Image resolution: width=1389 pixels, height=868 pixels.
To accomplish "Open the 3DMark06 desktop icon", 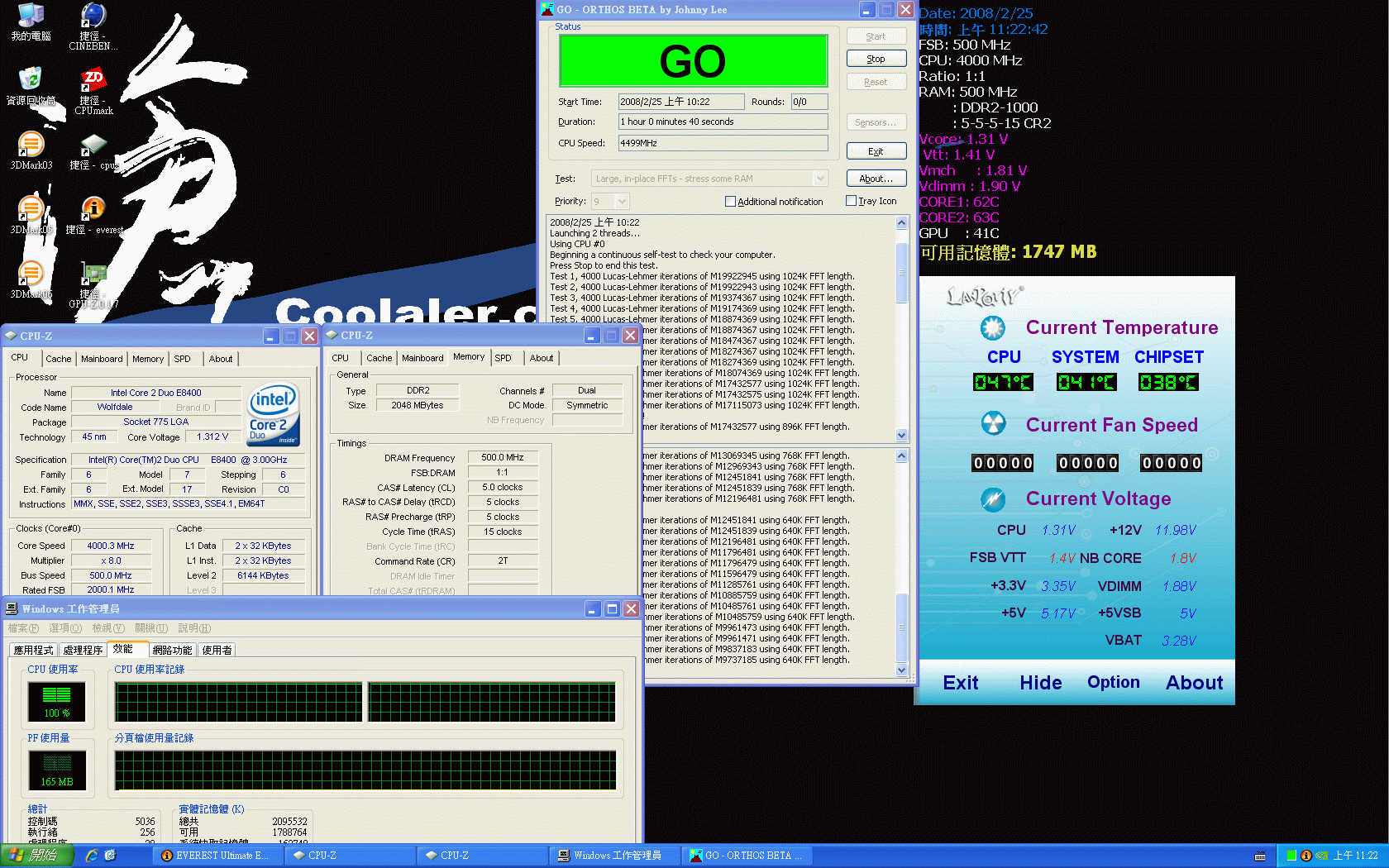I will [x=31, y=279].
